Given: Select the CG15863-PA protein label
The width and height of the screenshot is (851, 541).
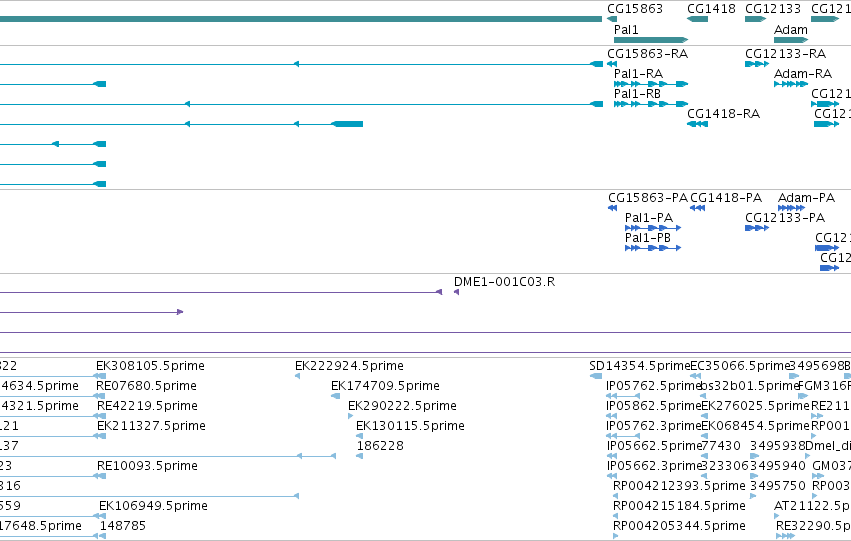Looking at the screenshot, I should pyautogui.click(x=648, y=198).
